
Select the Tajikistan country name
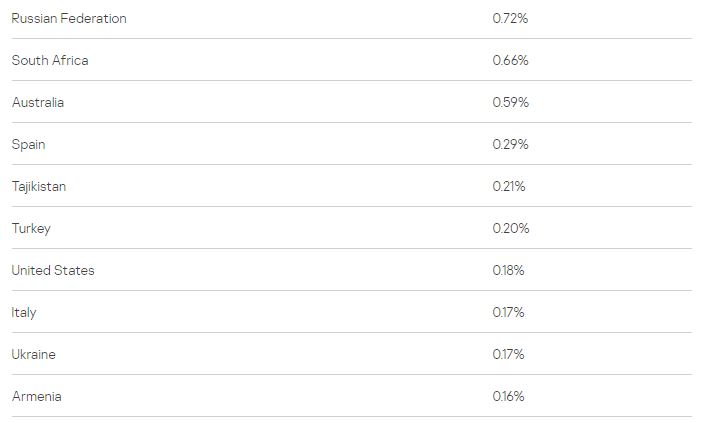coord(39,187)
